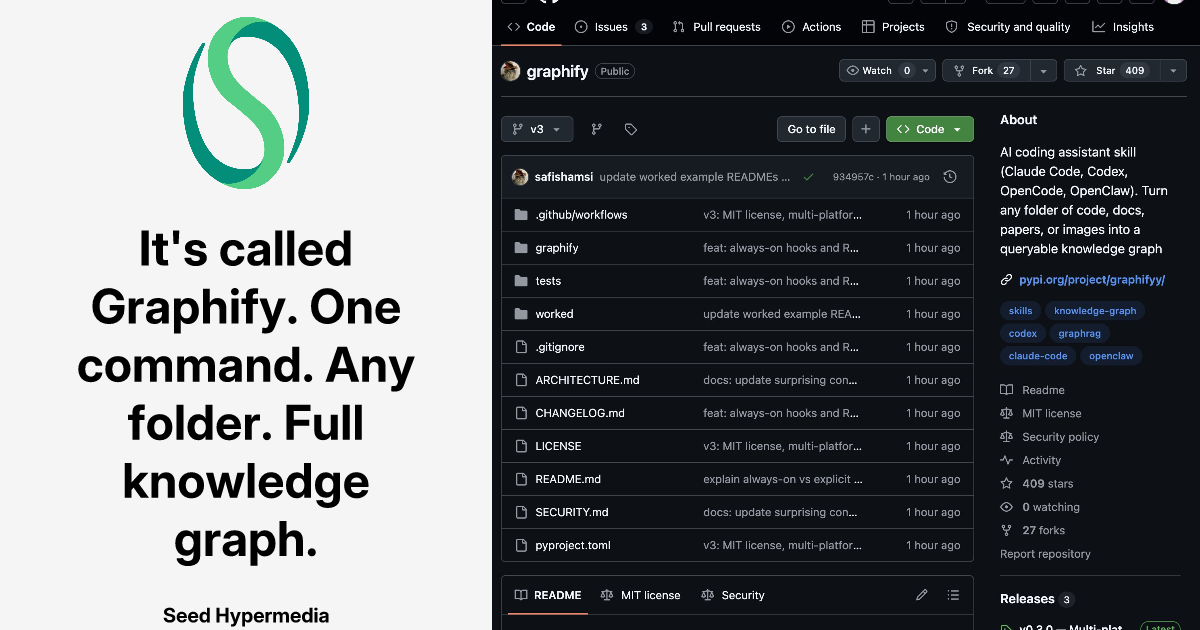Open the worked folder
The image size is (1200, 630).
click(554, 314)
